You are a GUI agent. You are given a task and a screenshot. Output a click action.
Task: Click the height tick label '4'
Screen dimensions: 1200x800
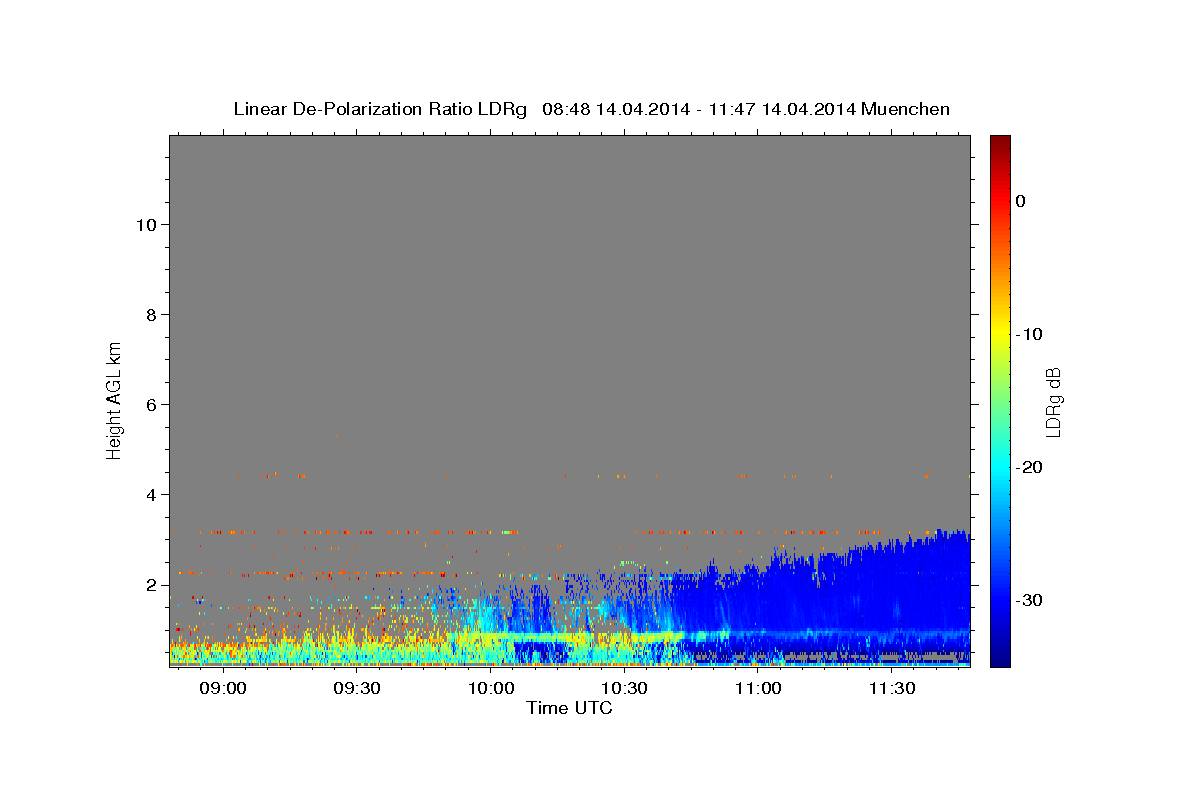pos(149,494)
